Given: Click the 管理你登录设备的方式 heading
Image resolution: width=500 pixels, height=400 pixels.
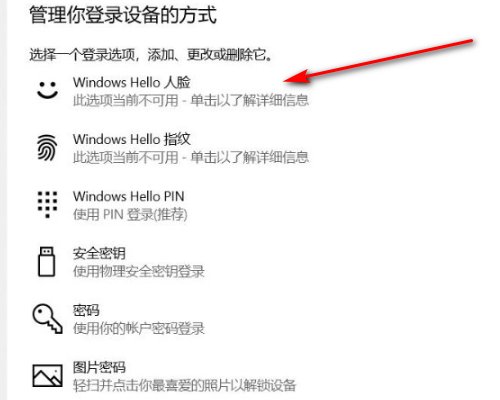Looking at the screenshot, I should pos(123,15).
